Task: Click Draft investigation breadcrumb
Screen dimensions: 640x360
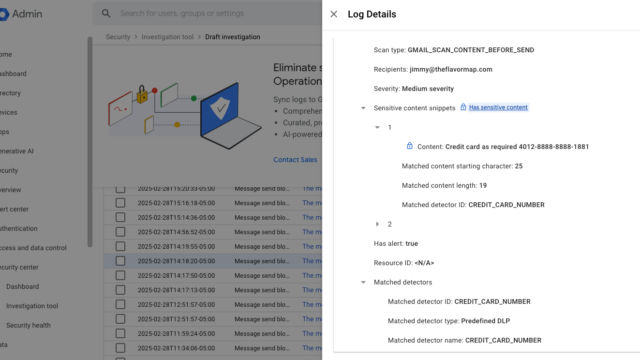Action: coord(232,37)
